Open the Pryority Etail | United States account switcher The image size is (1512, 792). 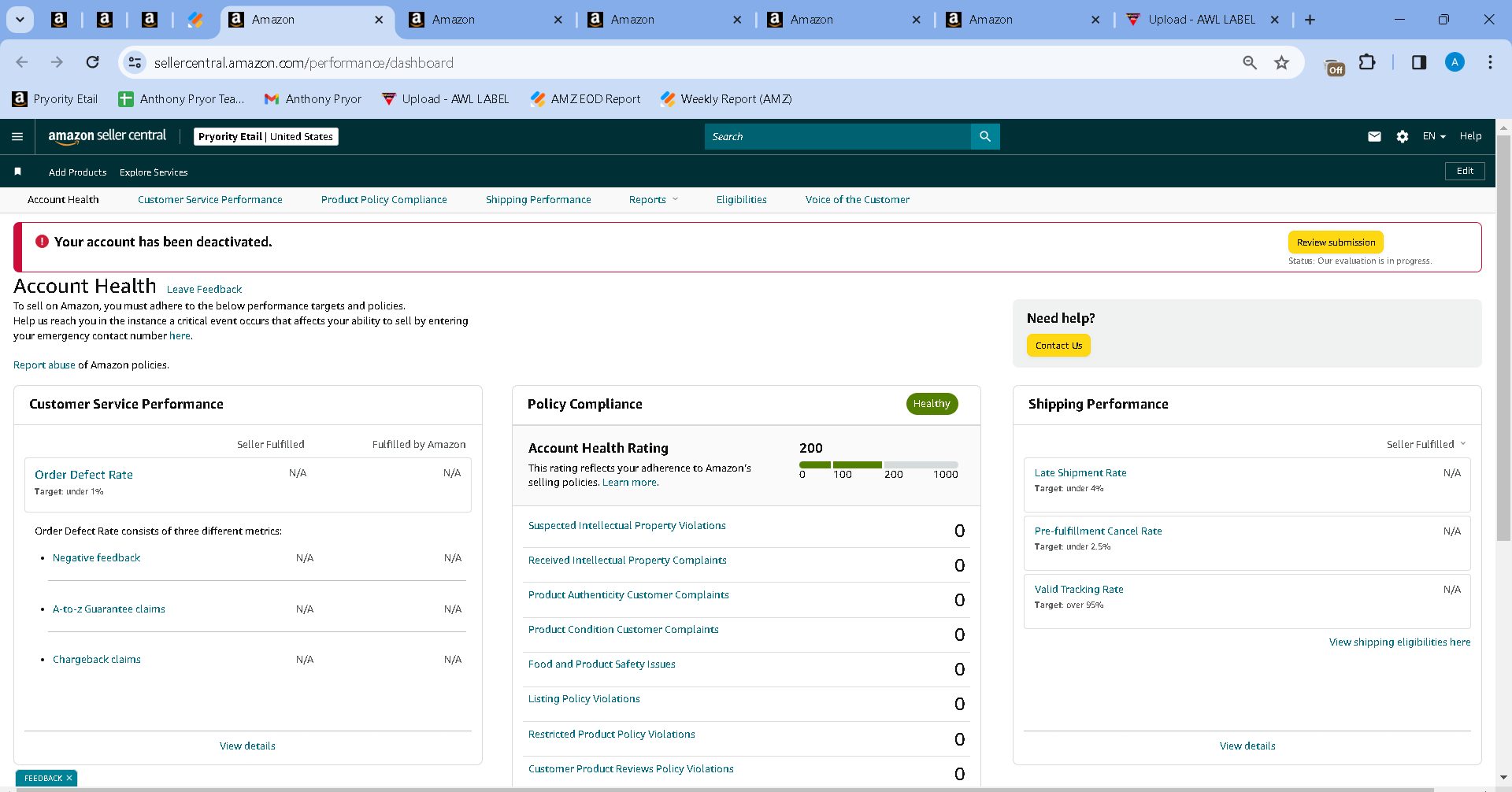click(266, 136)
